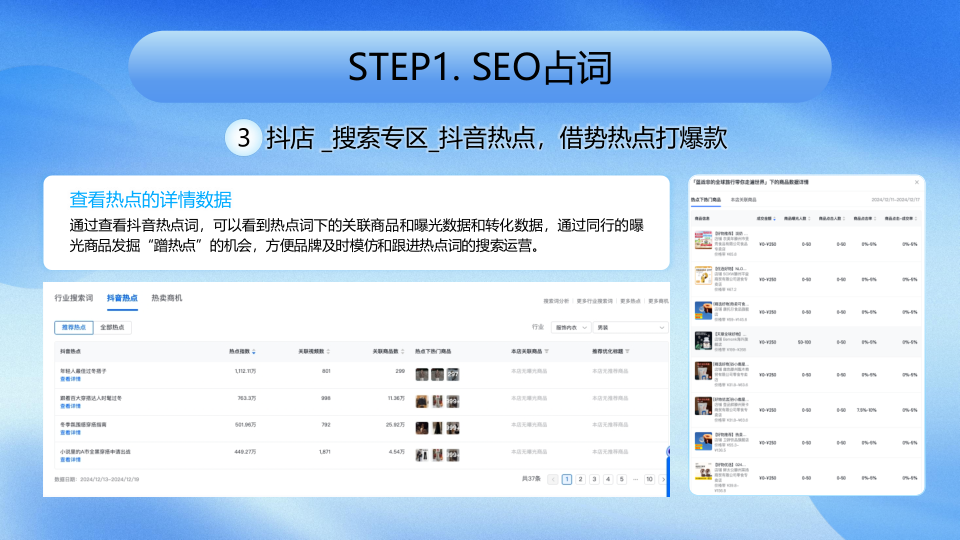The height and width of the screenshot is (540, 960).
Task: Click the previous page arrow
Action: click(553, 479)
